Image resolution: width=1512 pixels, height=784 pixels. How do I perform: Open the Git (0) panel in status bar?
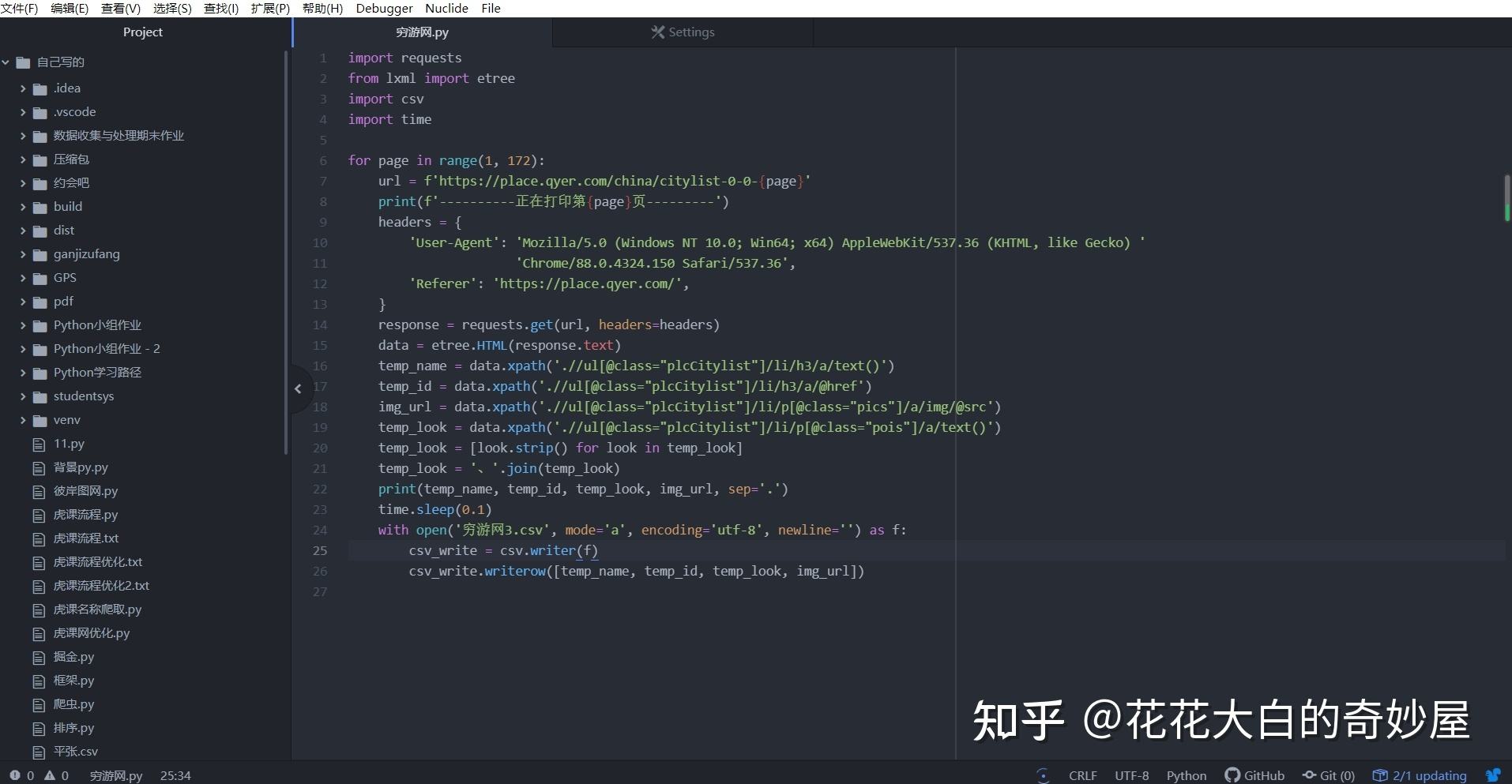click(x=1329, y=775)
